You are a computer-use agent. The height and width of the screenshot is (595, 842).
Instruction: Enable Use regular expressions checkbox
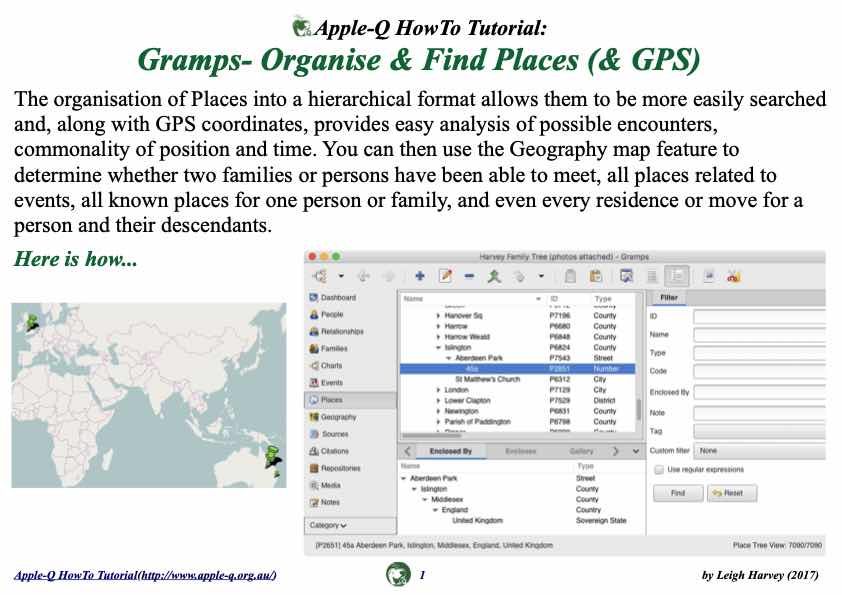pyautogui.click(x=659, y=470)
